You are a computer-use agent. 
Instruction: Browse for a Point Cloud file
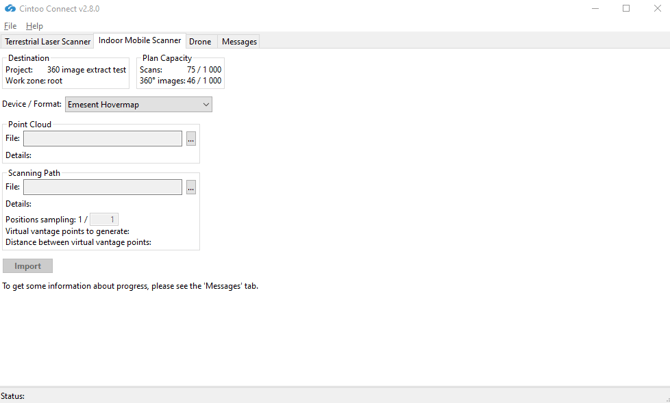(x=191, y=139)
